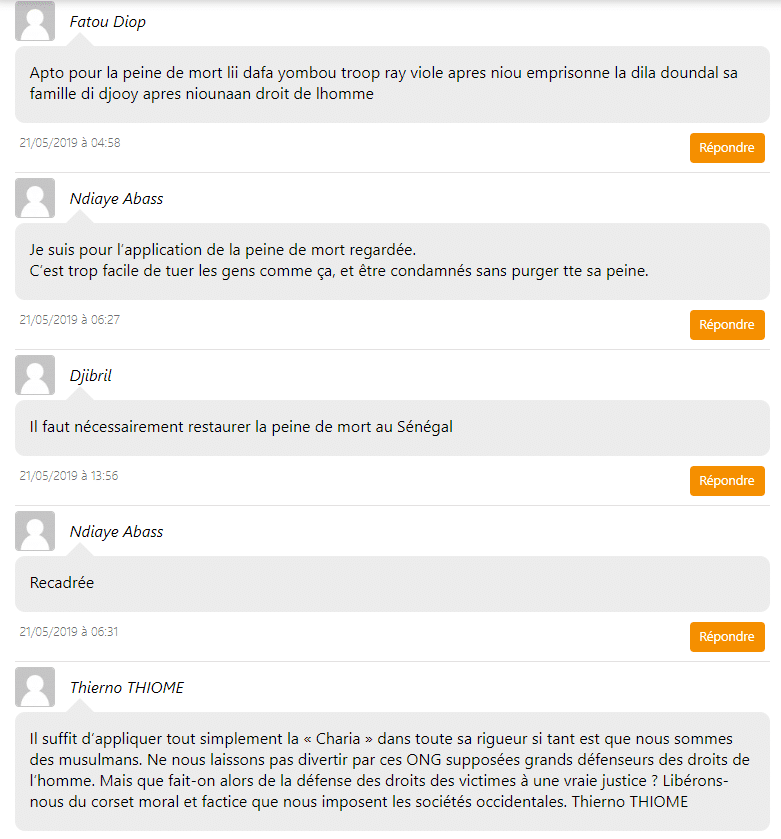Screen dimensions: 781x839
Task: Select the Djibril commenter name
Action: (91, 375)
